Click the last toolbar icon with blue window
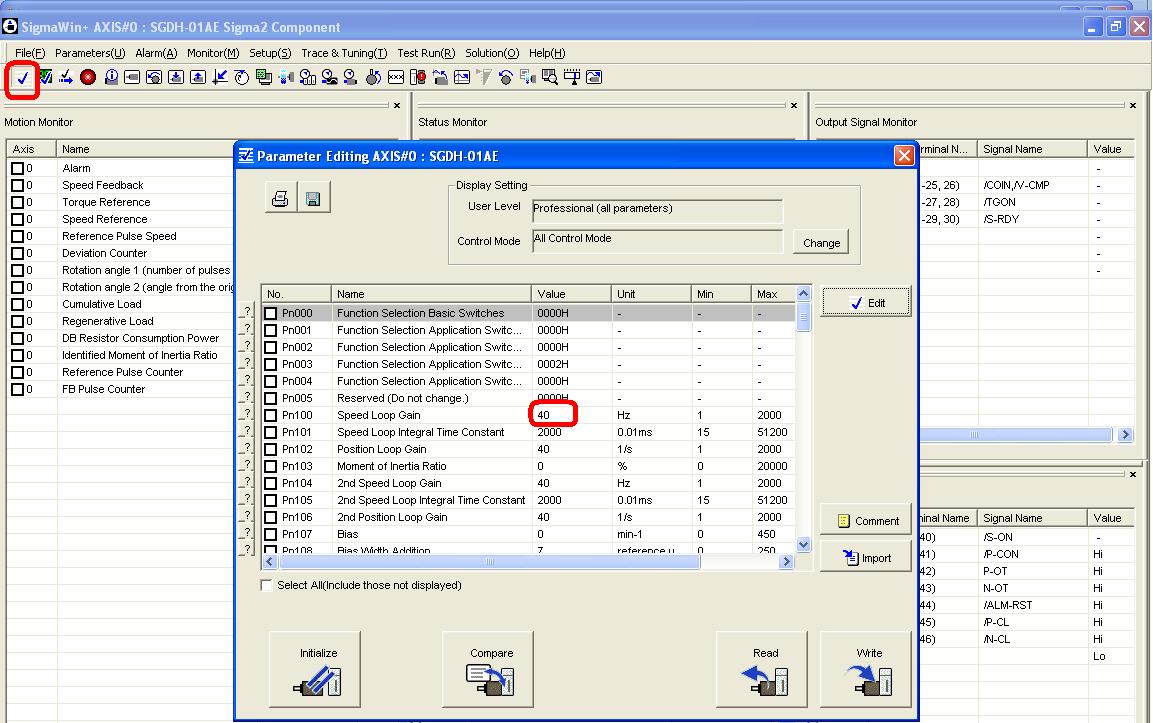This screenshot has height=723, width=1153. coord(594,76)
